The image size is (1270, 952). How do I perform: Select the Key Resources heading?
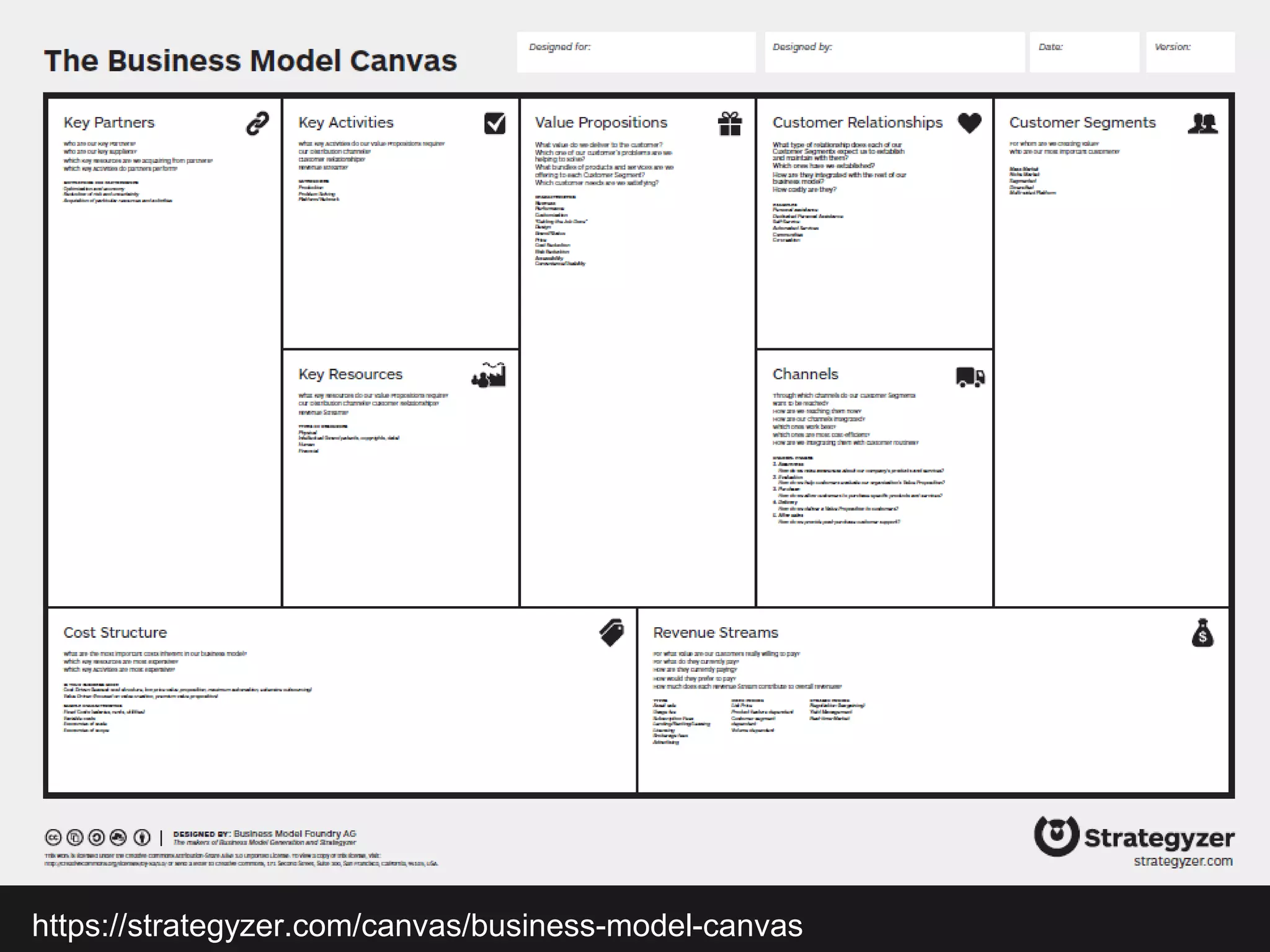350,374
